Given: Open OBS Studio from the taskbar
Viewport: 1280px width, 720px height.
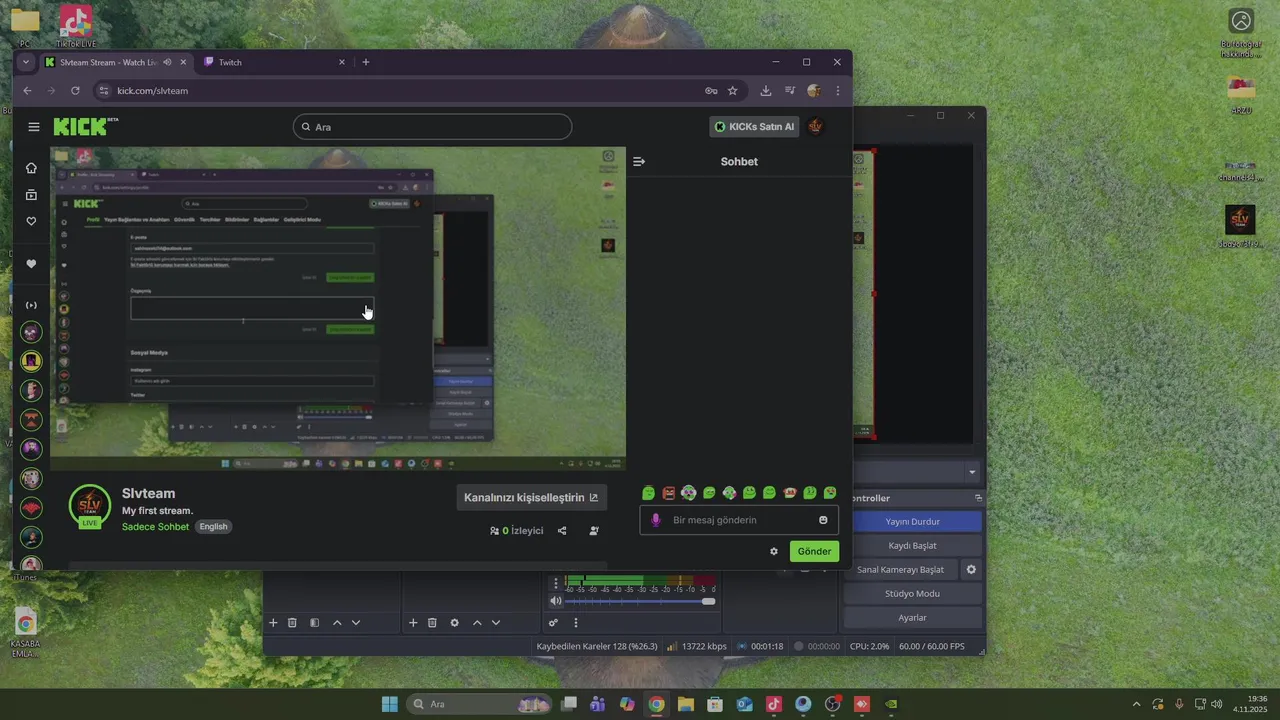Looking at the screenshot, I should pyautogui.click(x=832, y=705).
